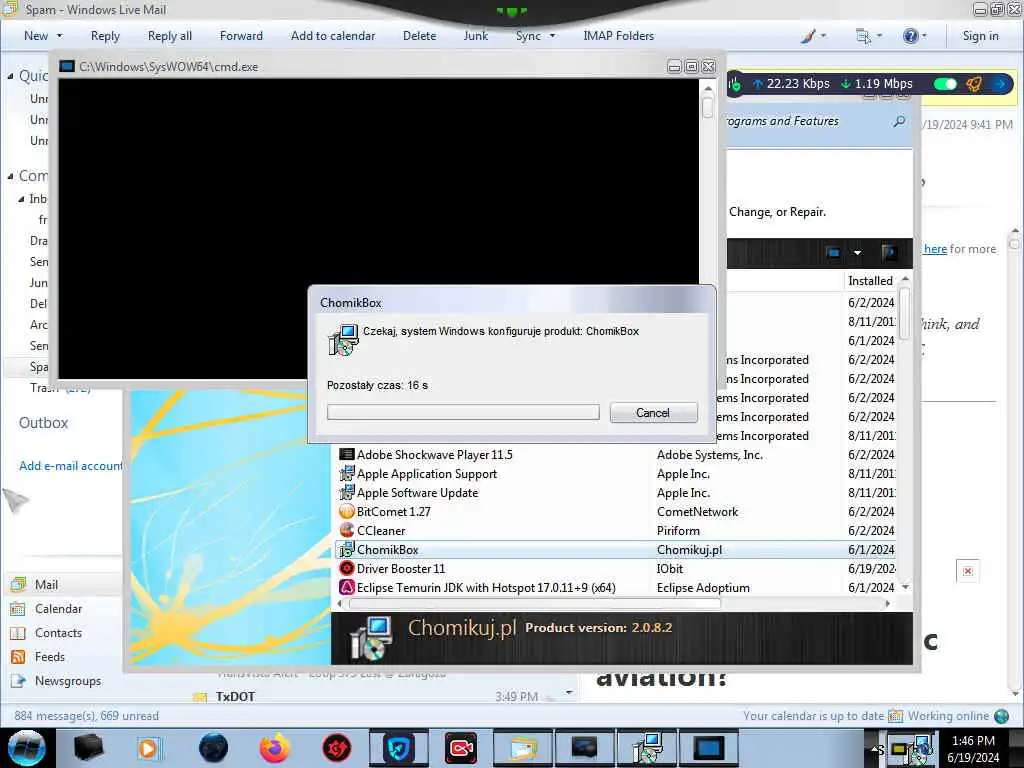Click the ChomikBox installer progress bar
The height and width of the screenshot is (768, 1024).
pos(463,412)
